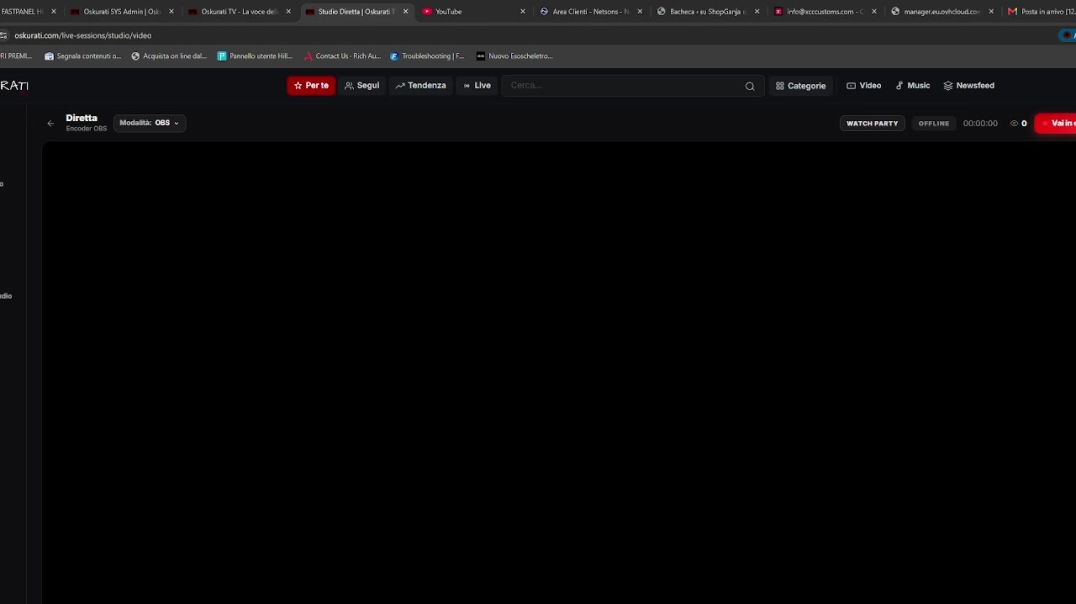
Task: Expand the Modalità OBS dropdown
Action: click(x=149, y=123)
